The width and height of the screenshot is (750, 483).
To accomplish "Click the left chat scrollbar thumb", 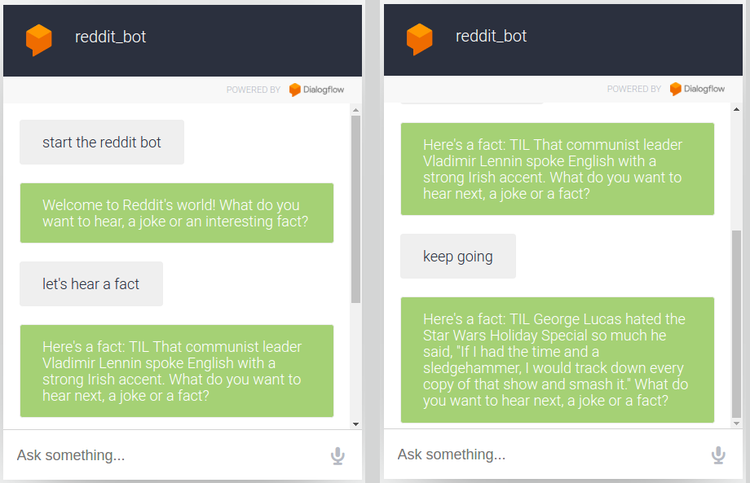I will click(355, 209).
